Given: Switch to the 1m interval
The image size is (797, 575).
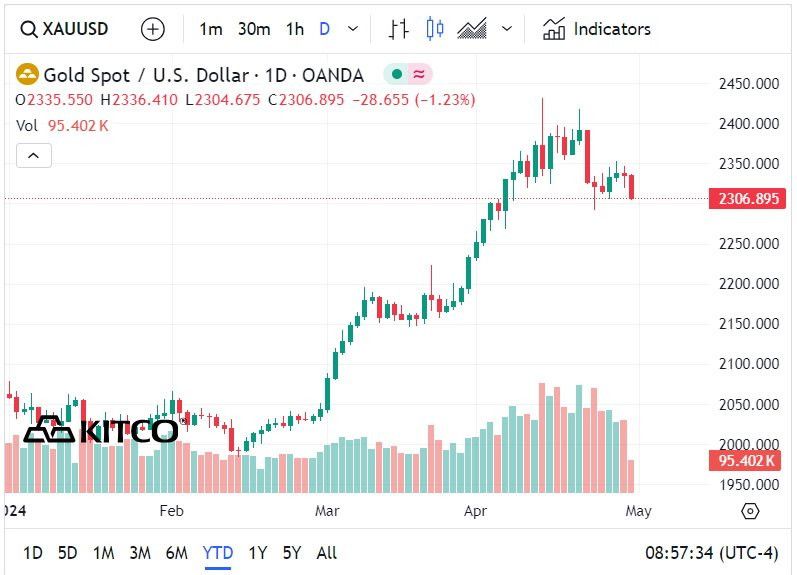Looking at the screenshot, I should (211, 29).
